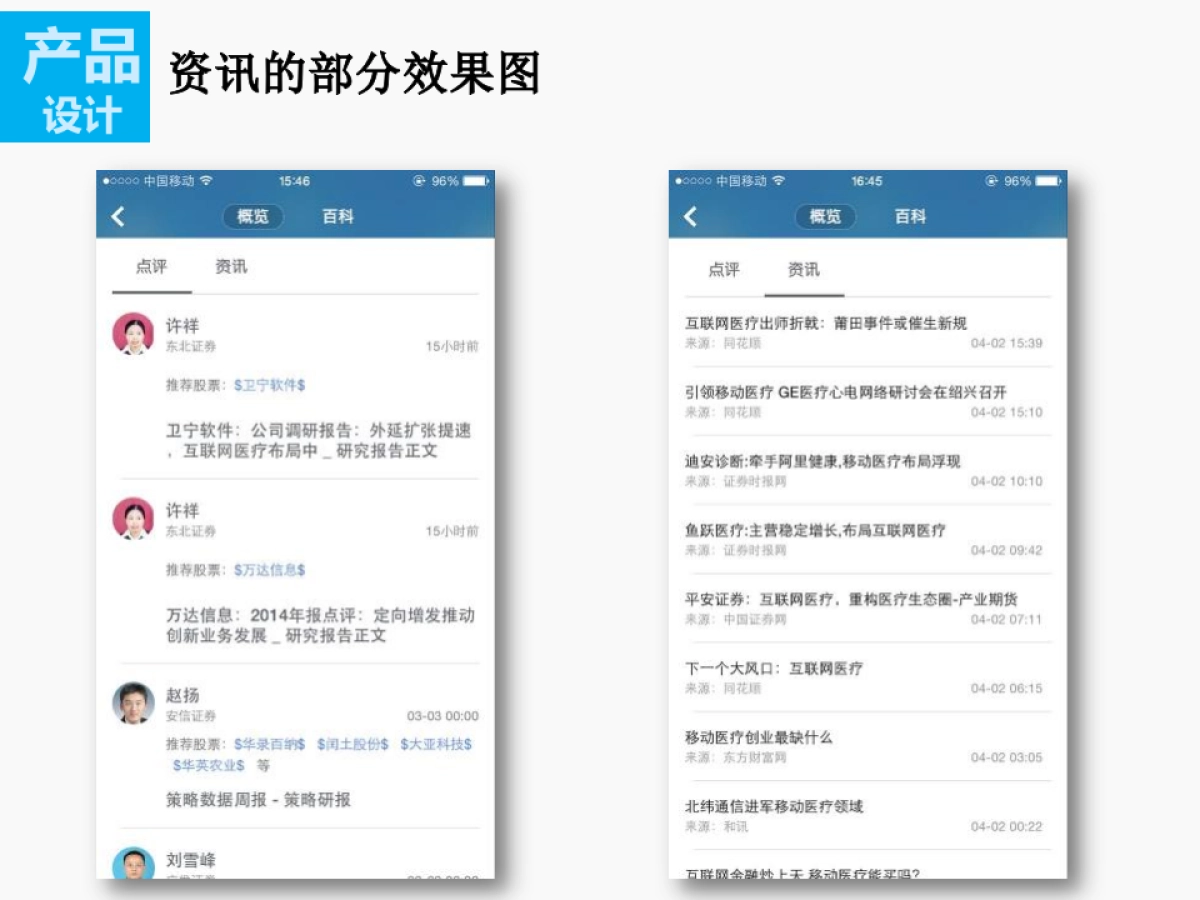Open 赵扬's profile avatar
1200x900 pixels.
[133, 703]
